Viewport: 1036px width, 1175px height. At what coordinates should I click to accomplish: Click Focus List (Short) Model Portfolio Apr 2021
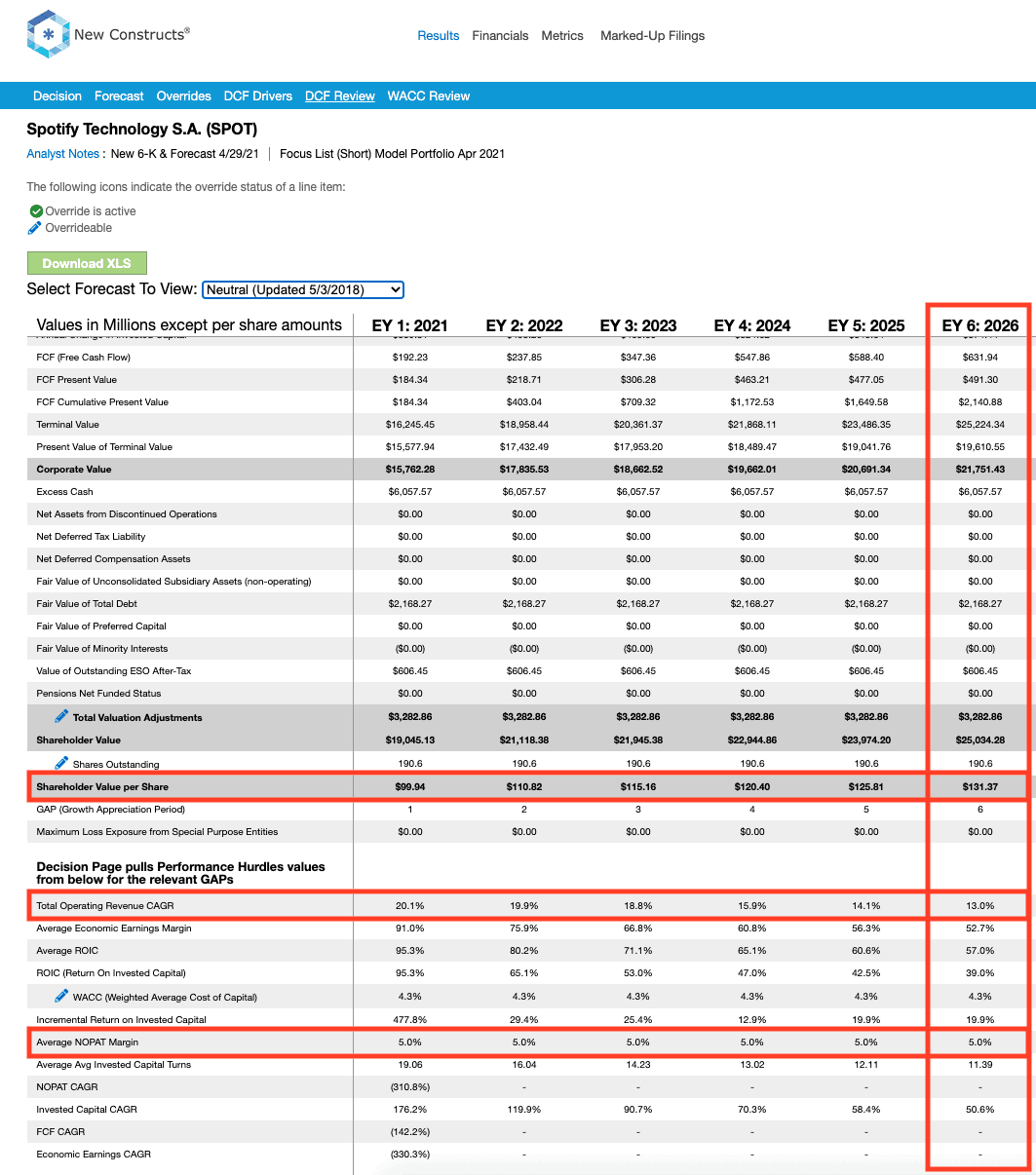(392, 154)
